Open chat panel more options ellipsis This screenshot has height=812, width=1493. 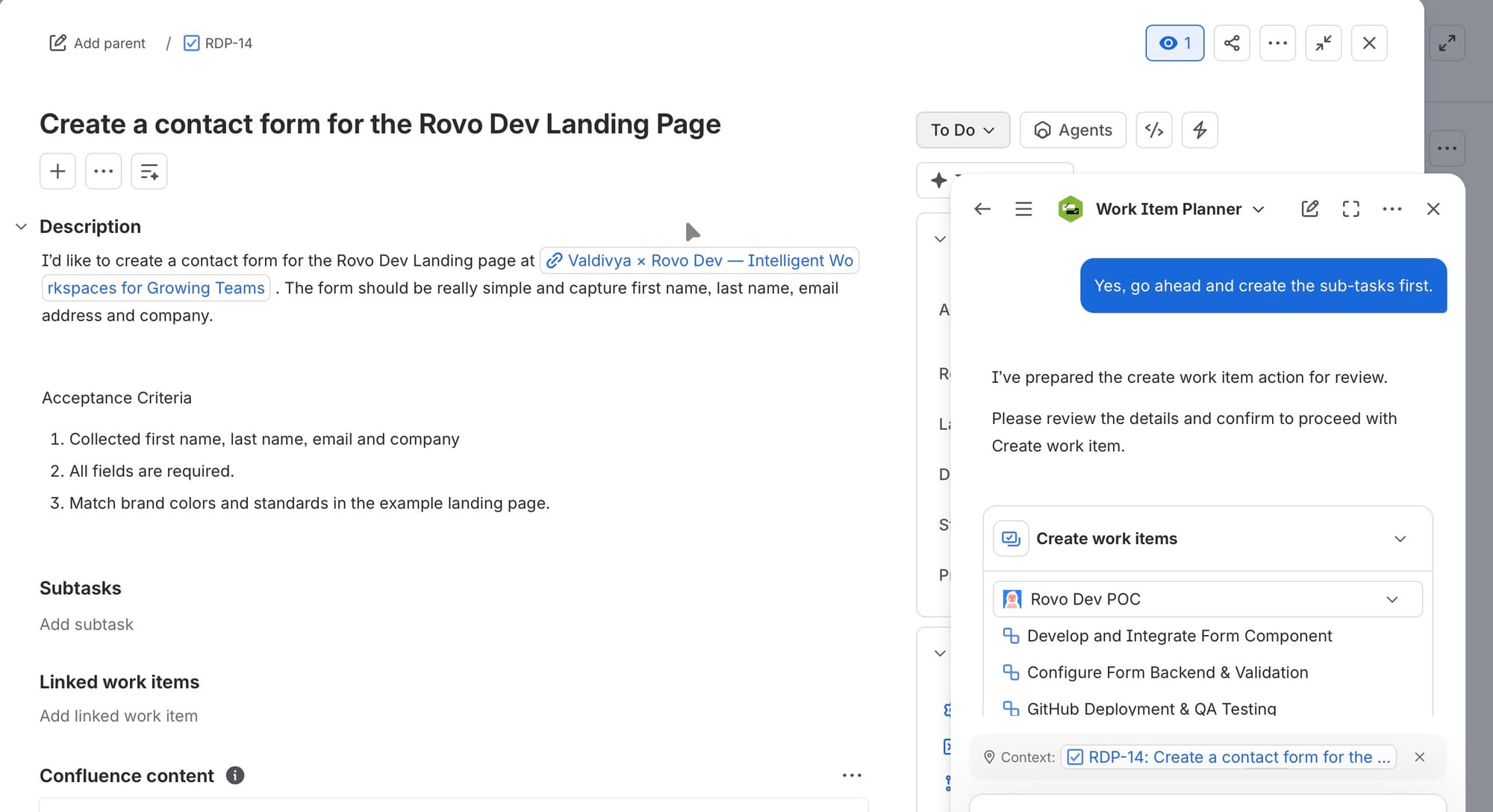[x=1392, y=209]
